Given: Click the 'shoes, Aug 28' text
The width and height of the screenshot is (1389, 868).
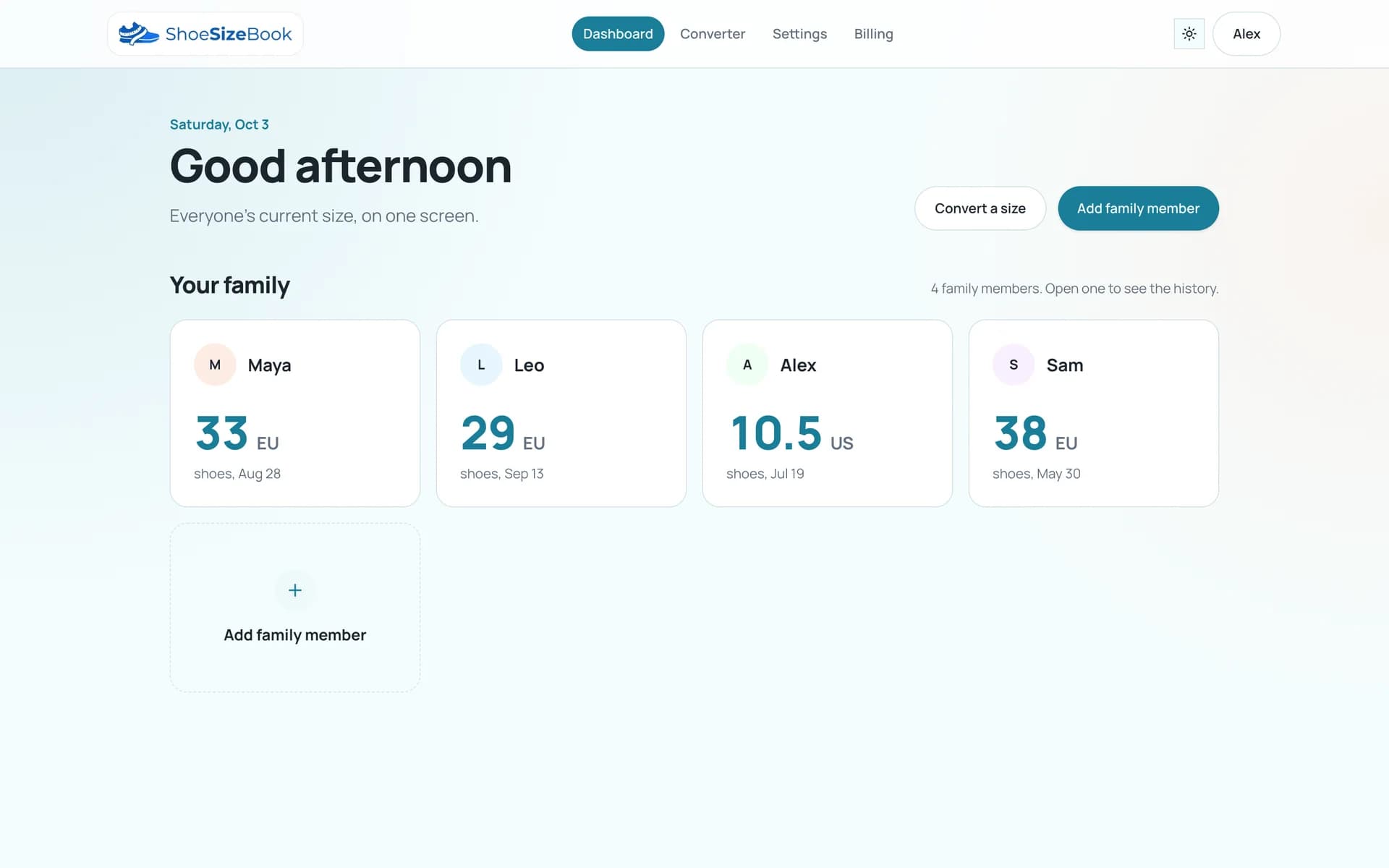Looking at the screenshot, I should click(237, 474).
